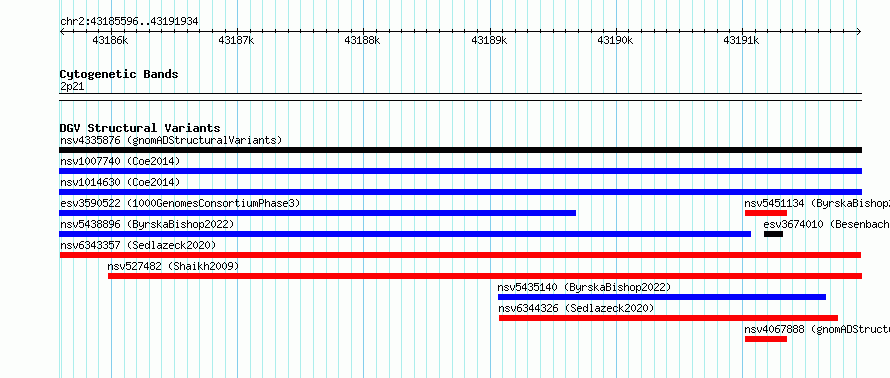Click the 43188k ruler position

pyautogui.click(x=362, y=40)
